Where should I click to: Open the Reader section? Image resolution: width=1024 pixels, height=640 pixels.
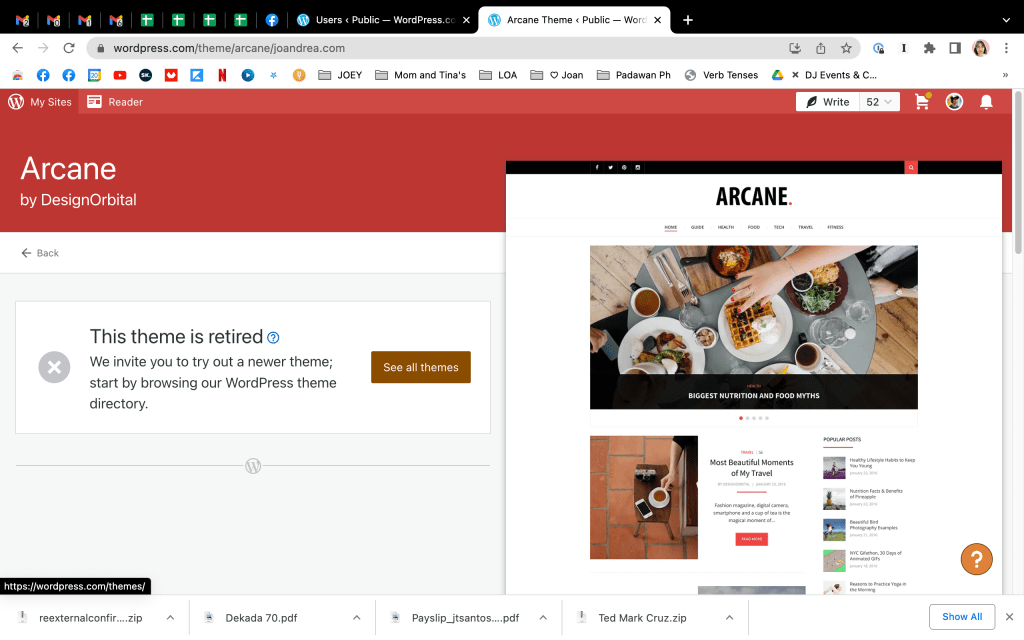click(115, 102)
